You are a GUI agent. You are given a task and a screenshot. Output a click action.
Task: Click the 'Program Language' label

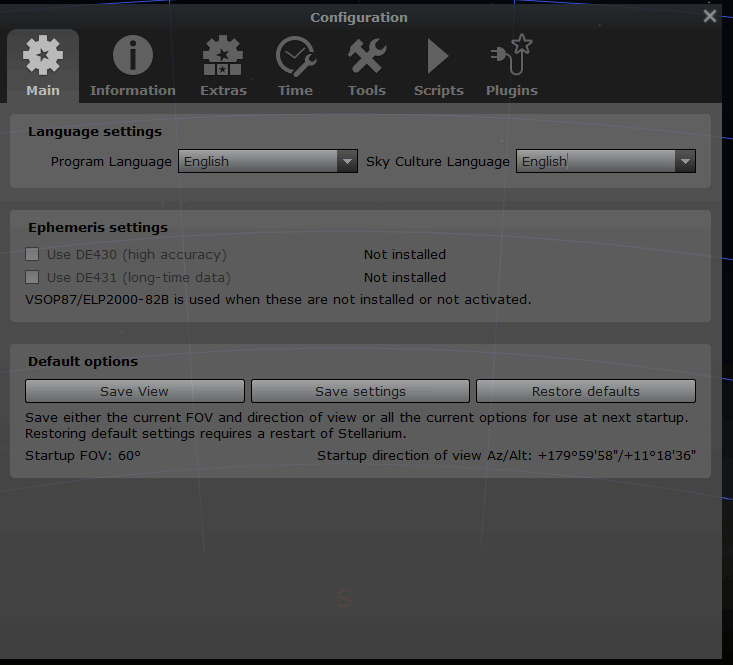pyautogui.click(x=111, y=162)
